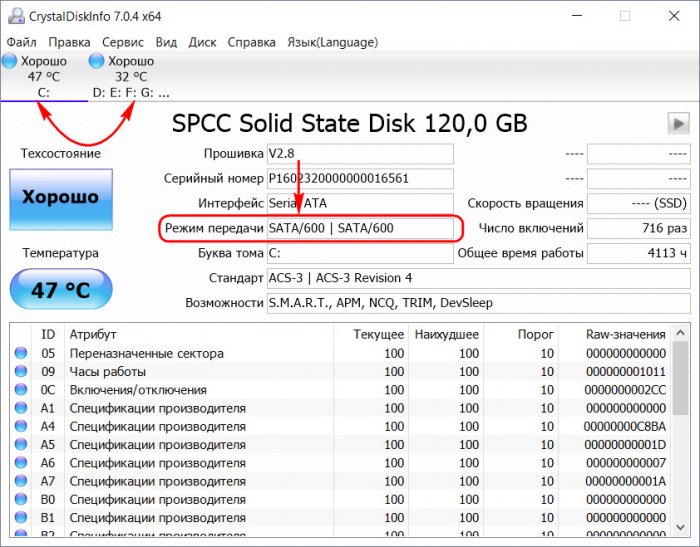Click status orb for attribute A7
This screenshot has width=700, height=547.
(21, 481)
